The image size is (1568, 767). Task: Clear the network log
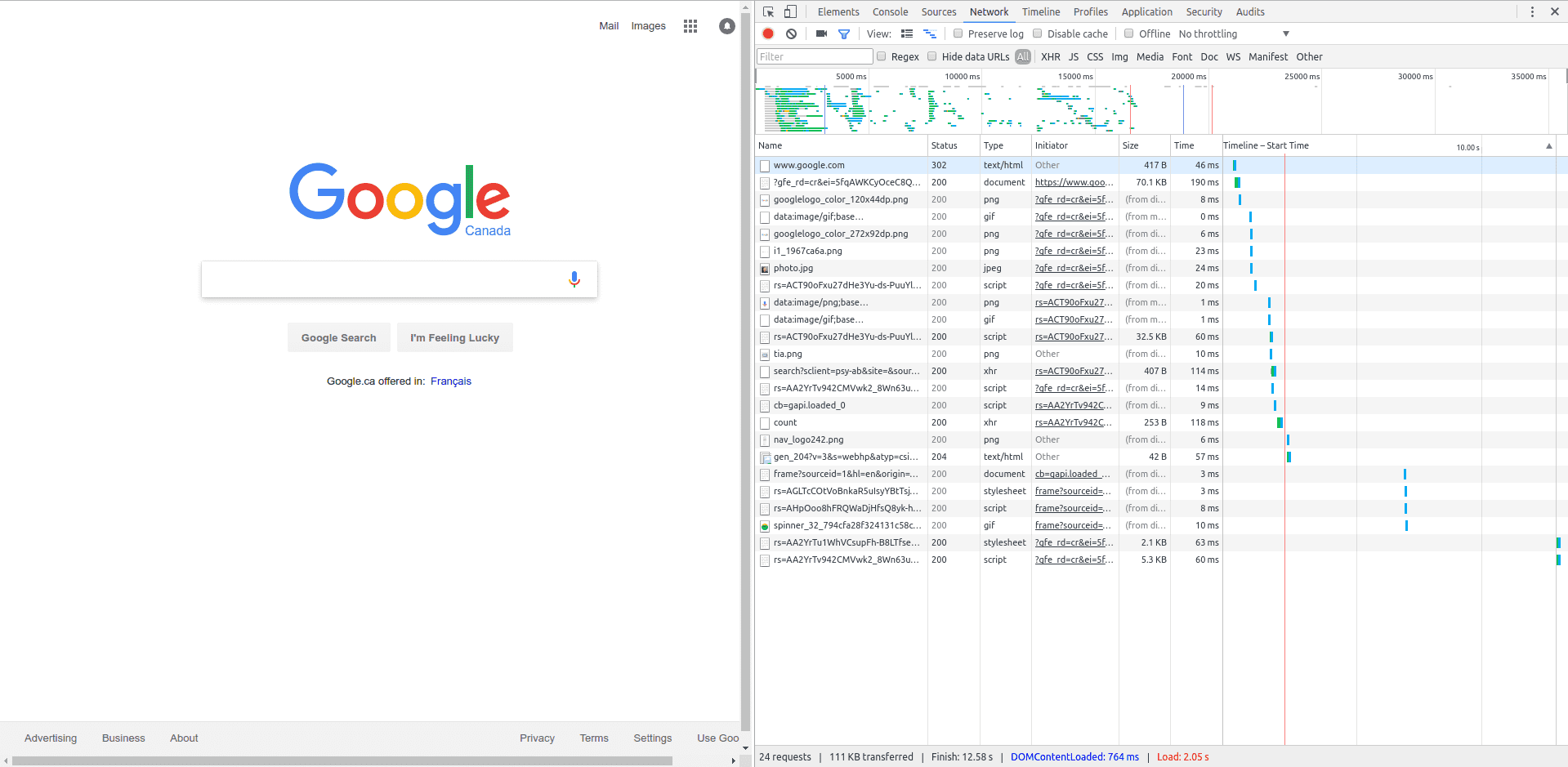click(x=791, y=33)
